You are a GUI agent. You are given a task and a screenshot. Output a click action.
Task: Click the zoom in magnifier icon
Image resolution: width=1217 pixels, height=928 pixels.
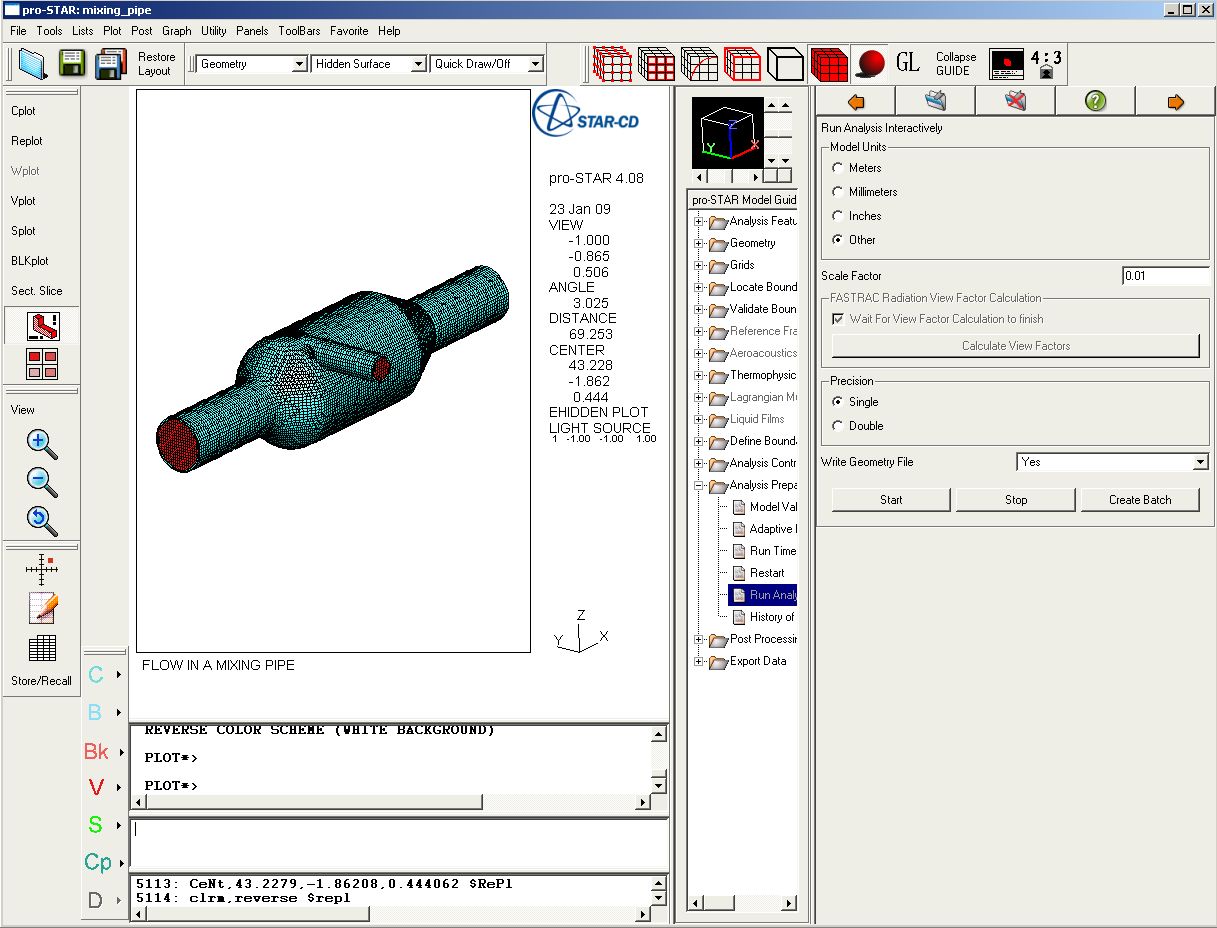[x=42, y=444]
